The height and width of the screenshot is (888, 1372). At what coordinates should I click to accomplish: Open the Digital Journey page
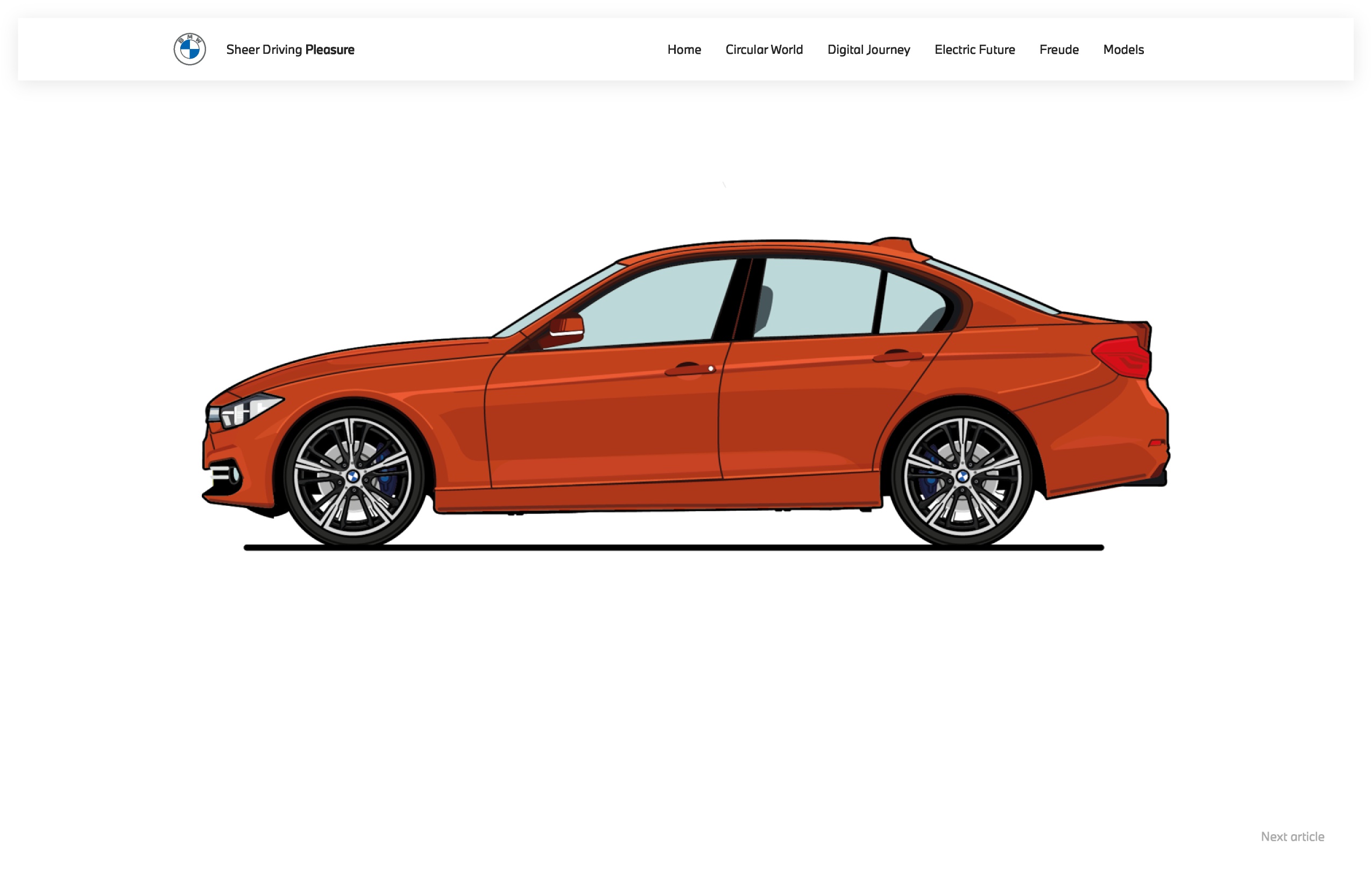[868, 50]
